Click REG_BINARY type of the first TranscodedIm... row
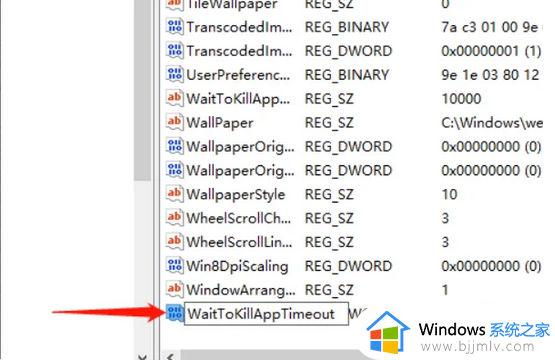The width and height of the screenshot is (555, 360). (347, 27)
